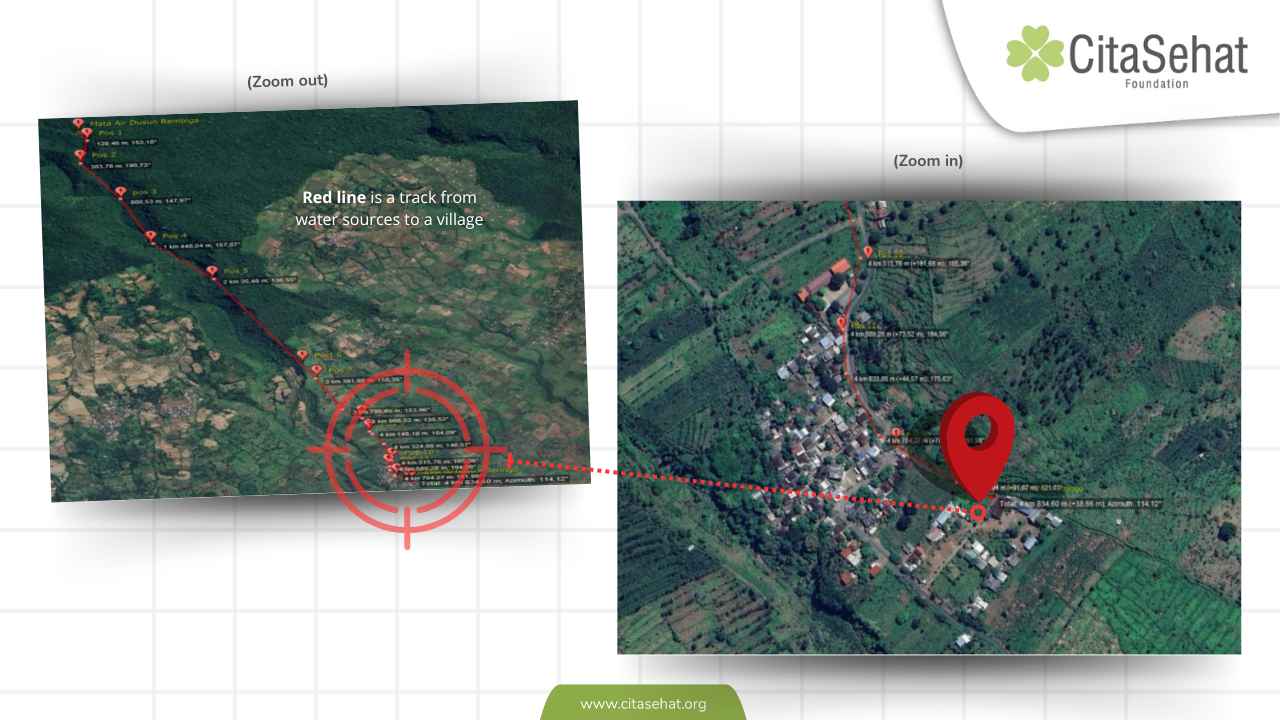The height and width of the screenshot is (720, 1280).
Task: Click pin beside orange-roofed building
Action: click(842, 323)
